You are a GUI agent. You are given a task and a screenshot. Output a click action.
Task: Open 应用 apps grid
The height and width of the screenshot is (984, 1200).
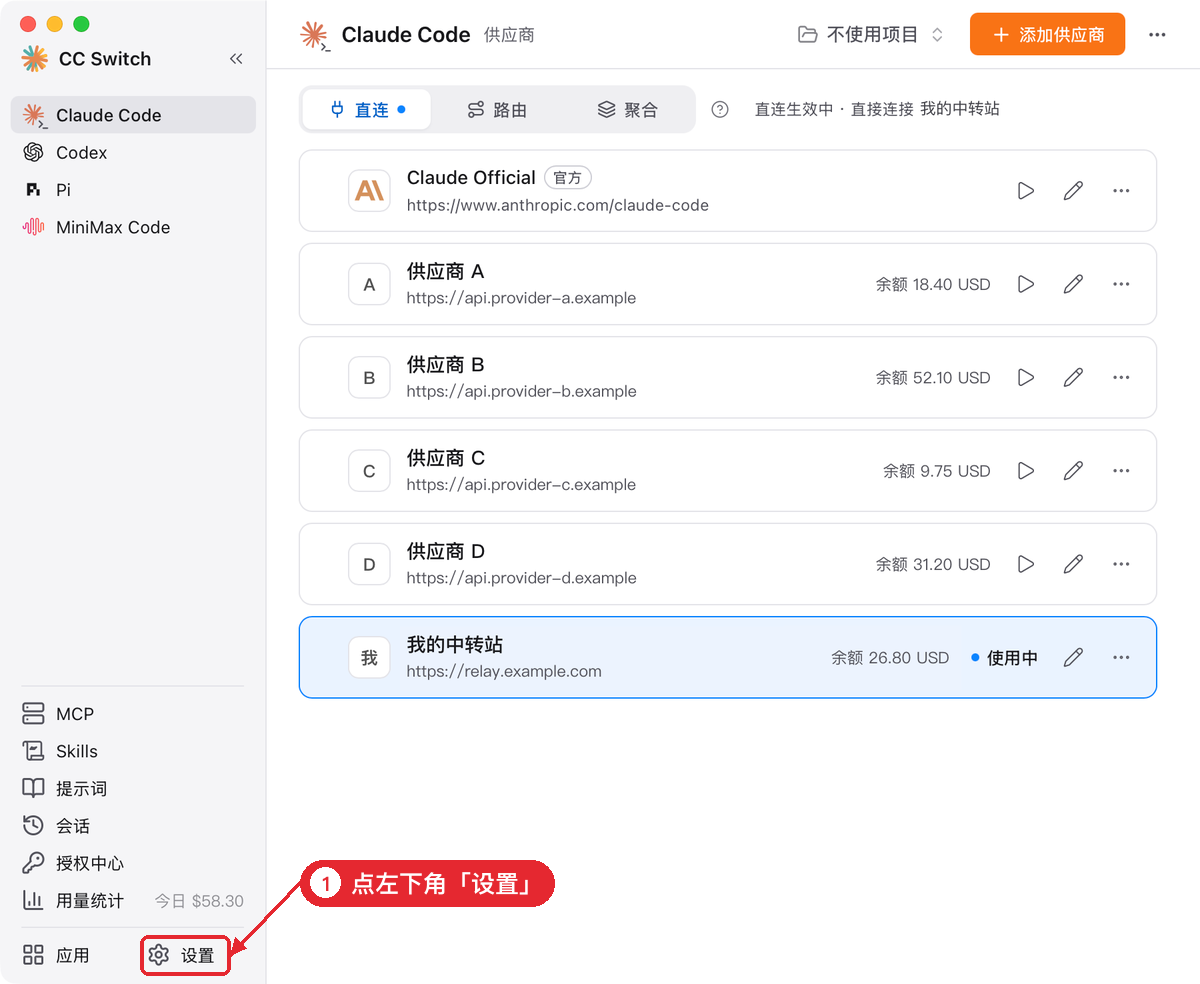pos(57,955)
